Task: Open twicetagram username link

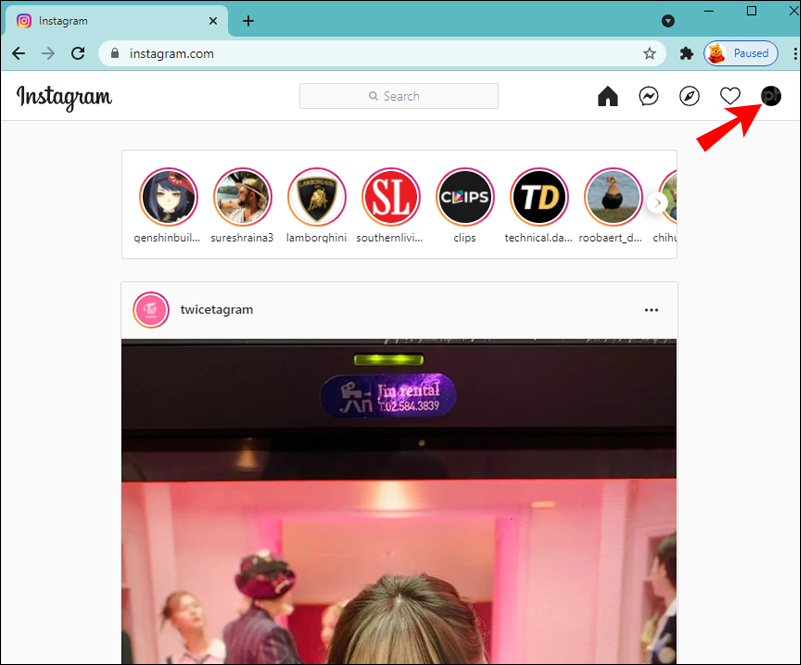Action: [217, 310]
